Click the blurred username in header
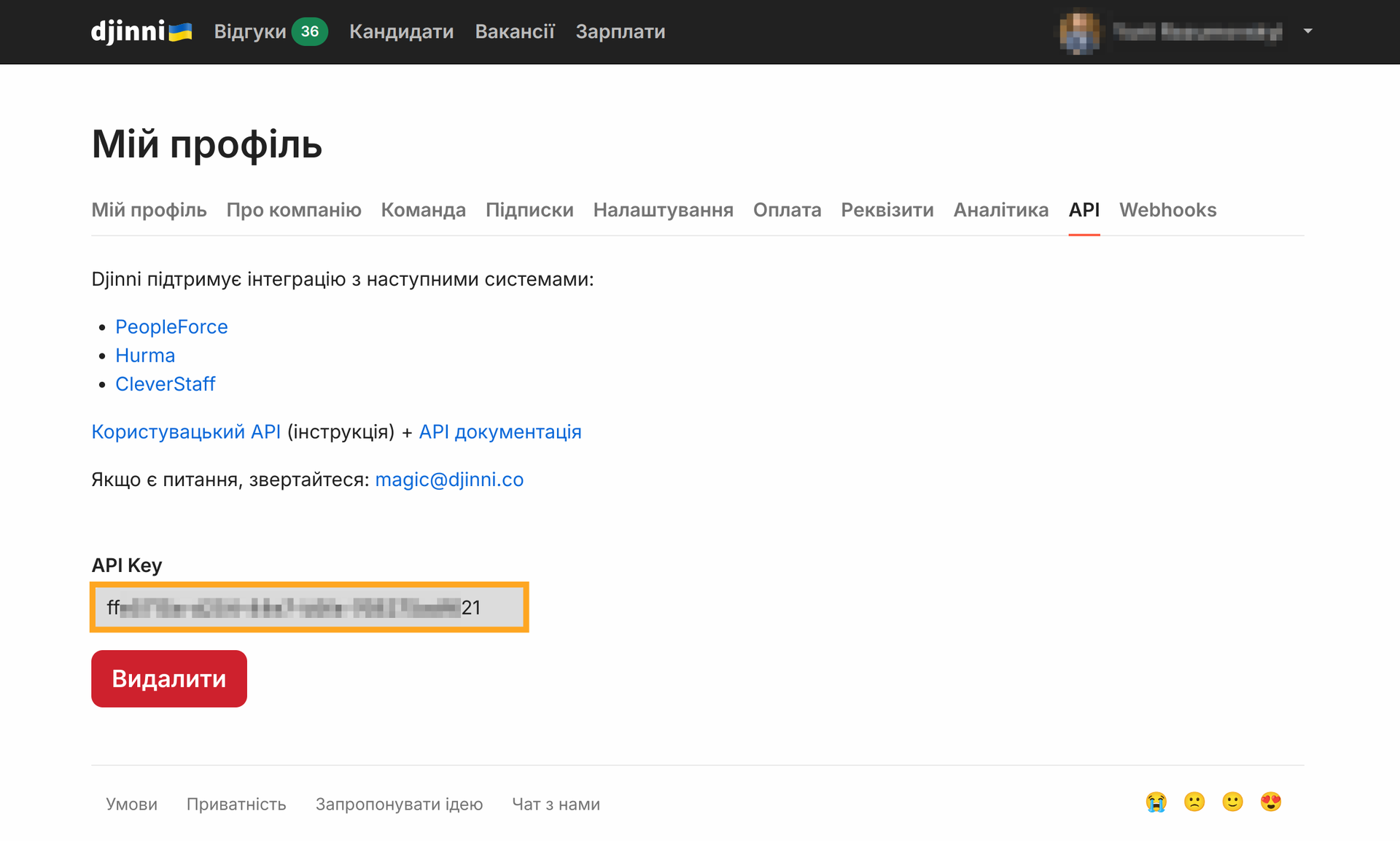Viewport: 1400px width, 841px height. click(1197, 31)
